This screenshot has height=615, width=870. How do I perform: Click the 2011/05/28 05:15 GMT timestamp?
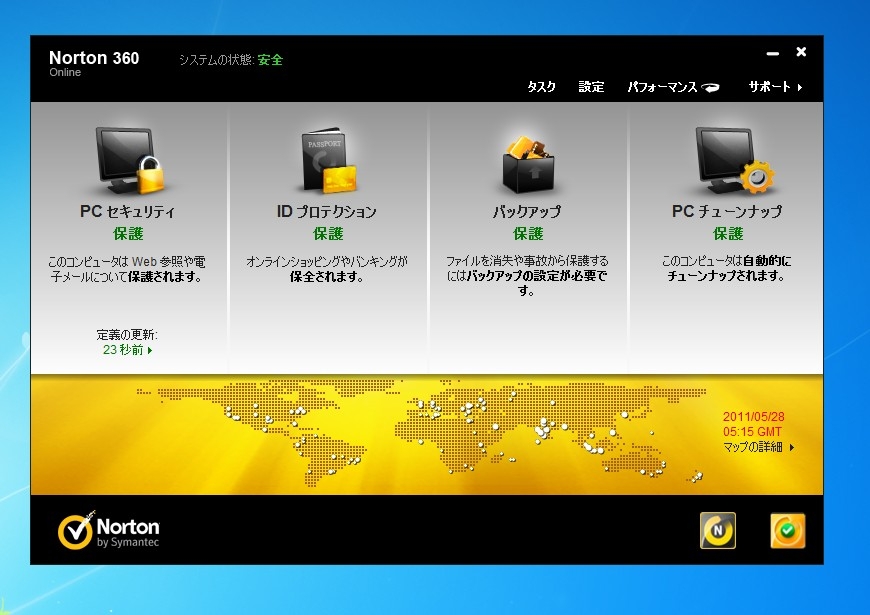pyautogui.click(x=753, y=424)
